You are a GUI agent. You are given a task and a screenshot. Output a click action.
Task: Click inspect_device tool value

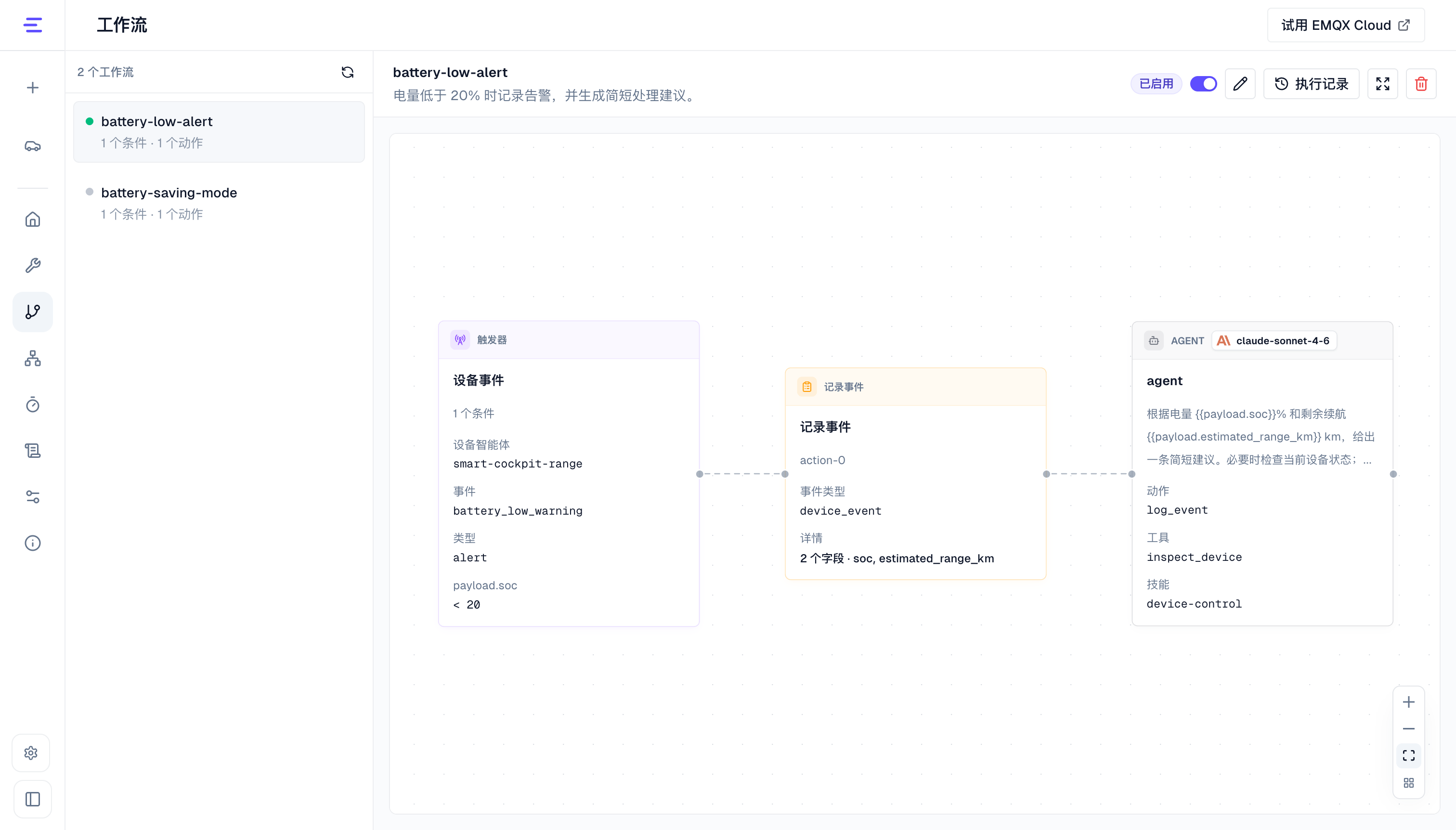point(1194,558)
